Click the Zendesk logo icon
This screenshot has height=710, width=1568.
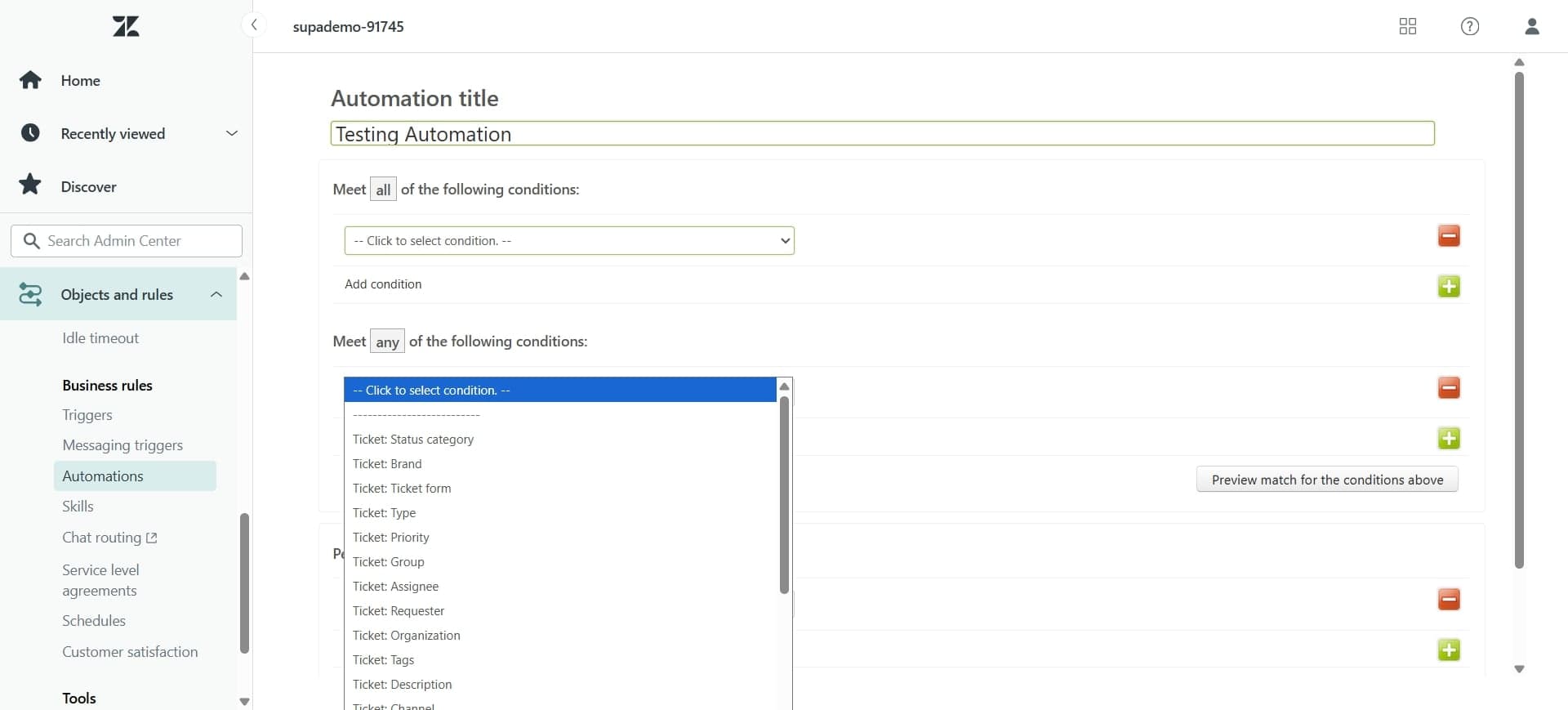126,26
